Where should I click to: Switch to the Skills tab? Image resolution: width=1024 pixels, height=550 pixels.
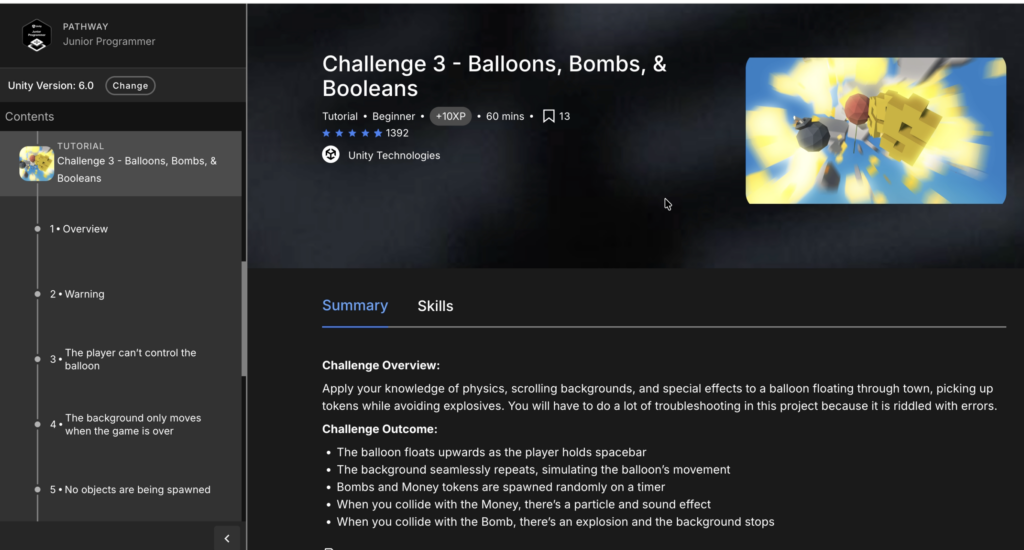click(435, 306)
